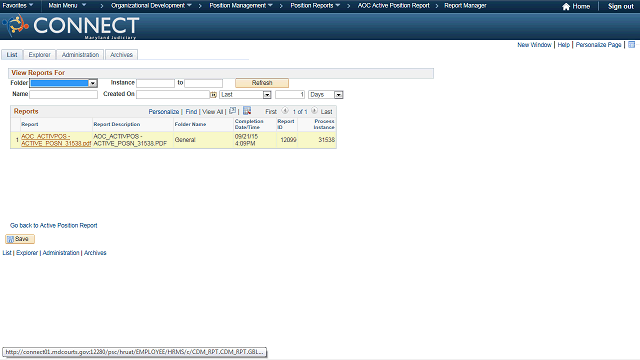
Task: Click the CONNECT Maryland Judiciary logo
Action: [x=71, y=27]
